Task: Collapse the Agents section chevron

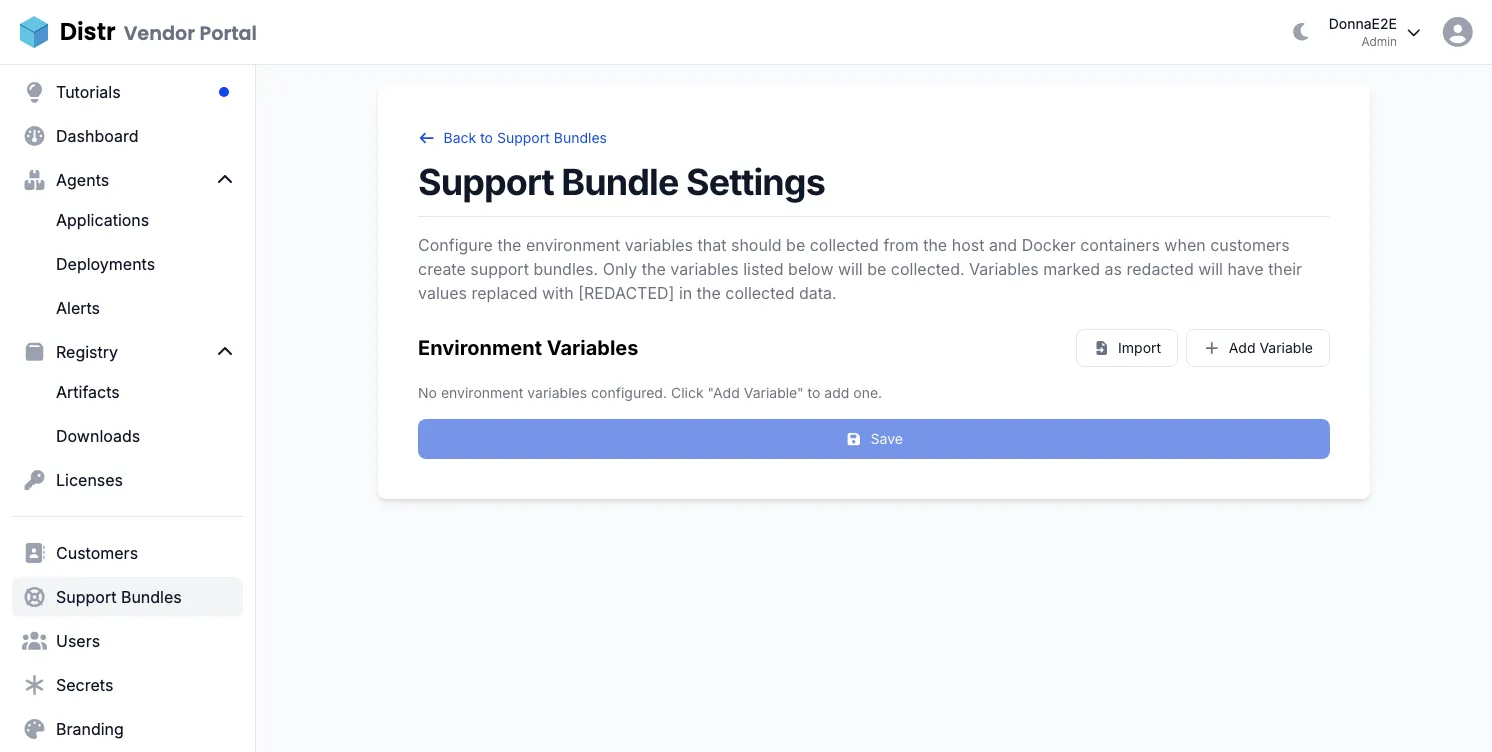Action: (225, 179)
